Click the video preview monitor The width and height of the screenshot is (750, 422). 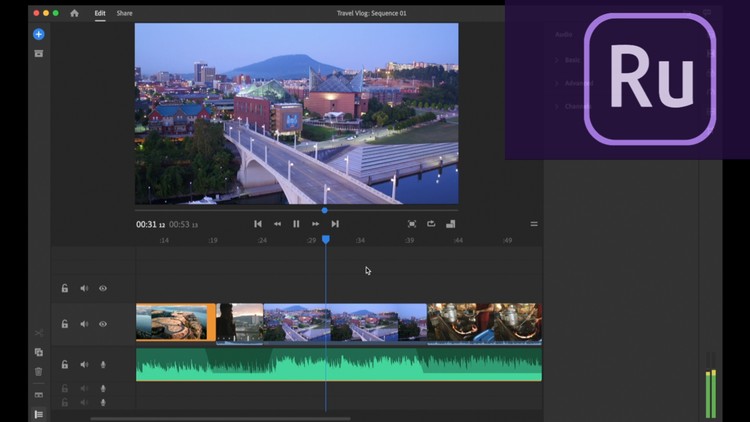pyautogui.click(x=297, y=114)
